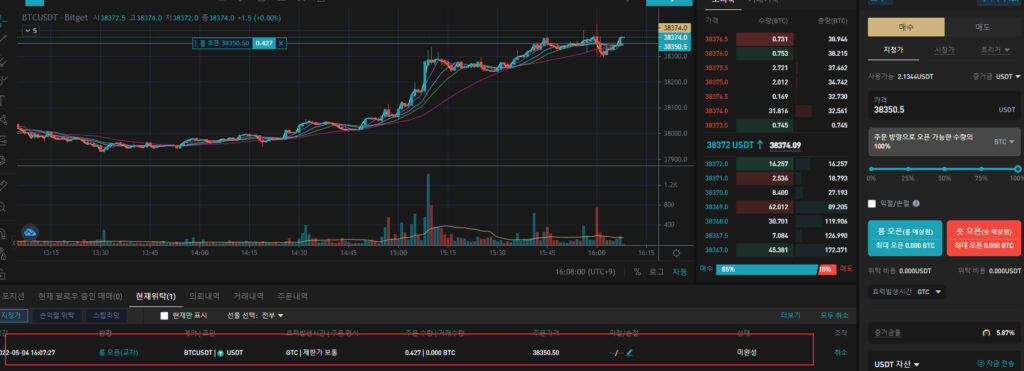Cancel the chart order line via X icon
Image resolution: width=1024 pixels, height=371 pixels.
[281, 43]
